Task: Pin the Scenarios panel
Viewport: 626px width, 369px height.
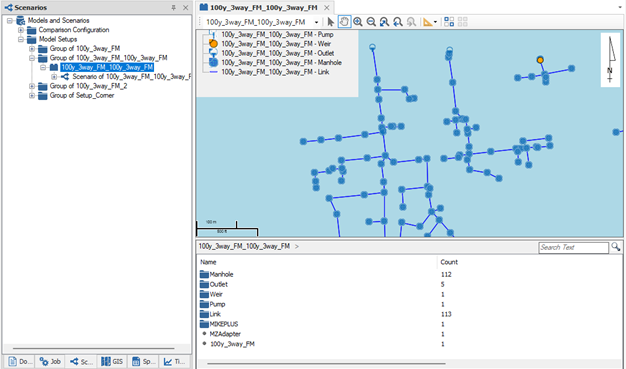Action: click(x=174, y=8)
